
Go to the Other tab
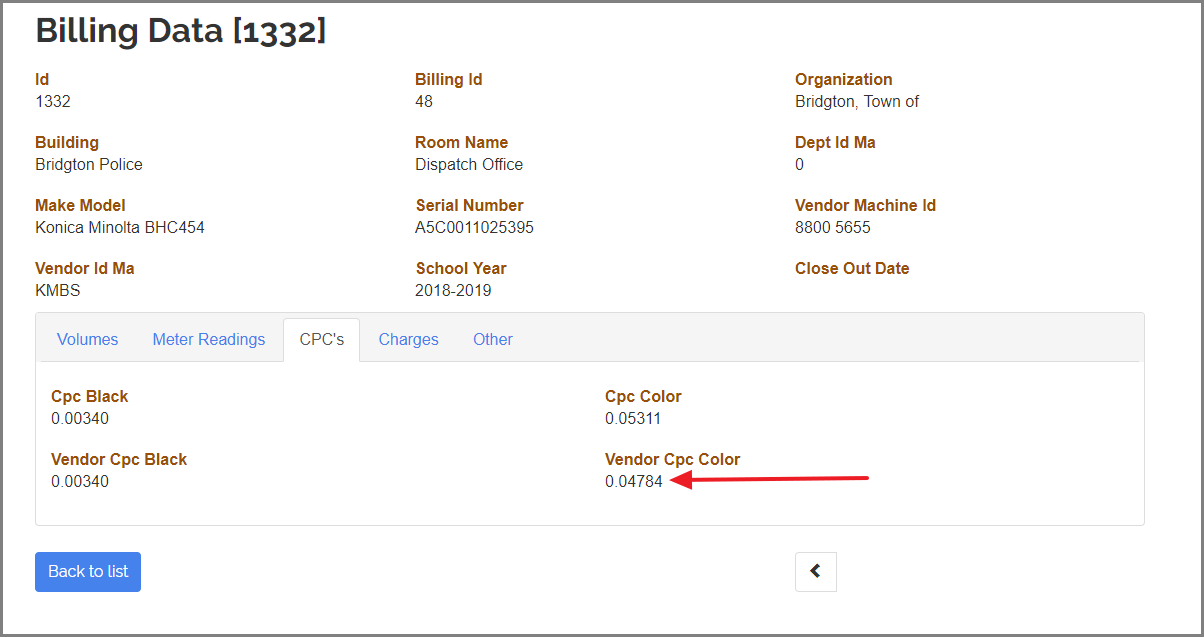(492, 340)
